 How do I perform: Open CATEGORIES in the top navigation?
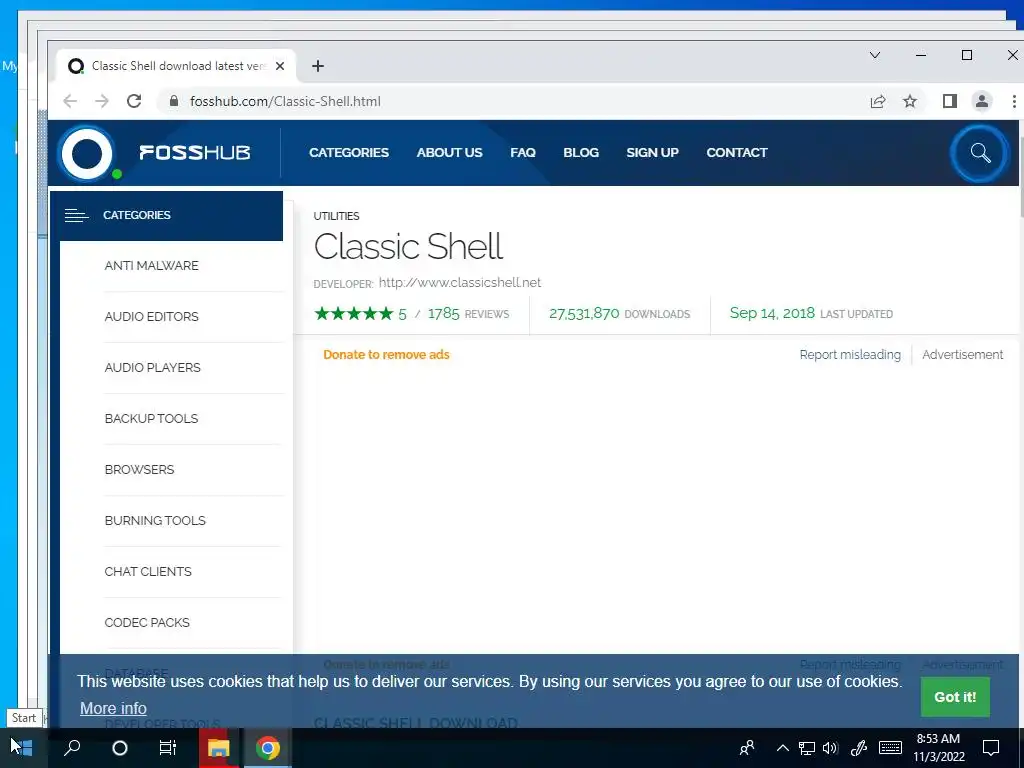(x=349, y=153)
